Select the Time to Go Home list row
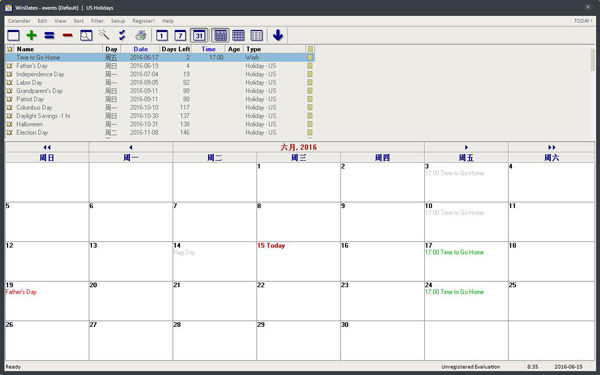This screenshot has width=600, height=375. pos(160,57)
